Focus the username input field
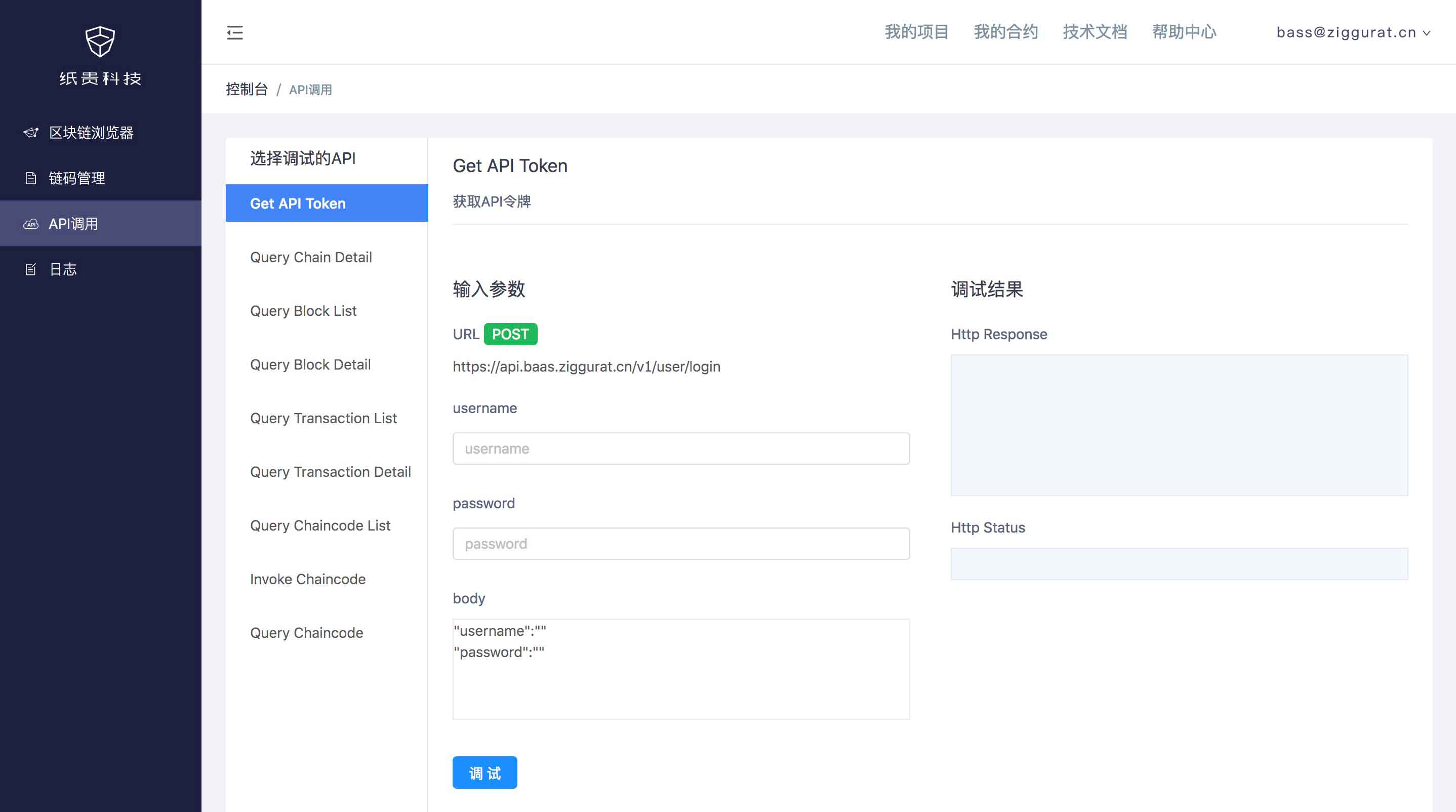The height and width of the screenshot is (812, 1456). [x=680, y=449]
